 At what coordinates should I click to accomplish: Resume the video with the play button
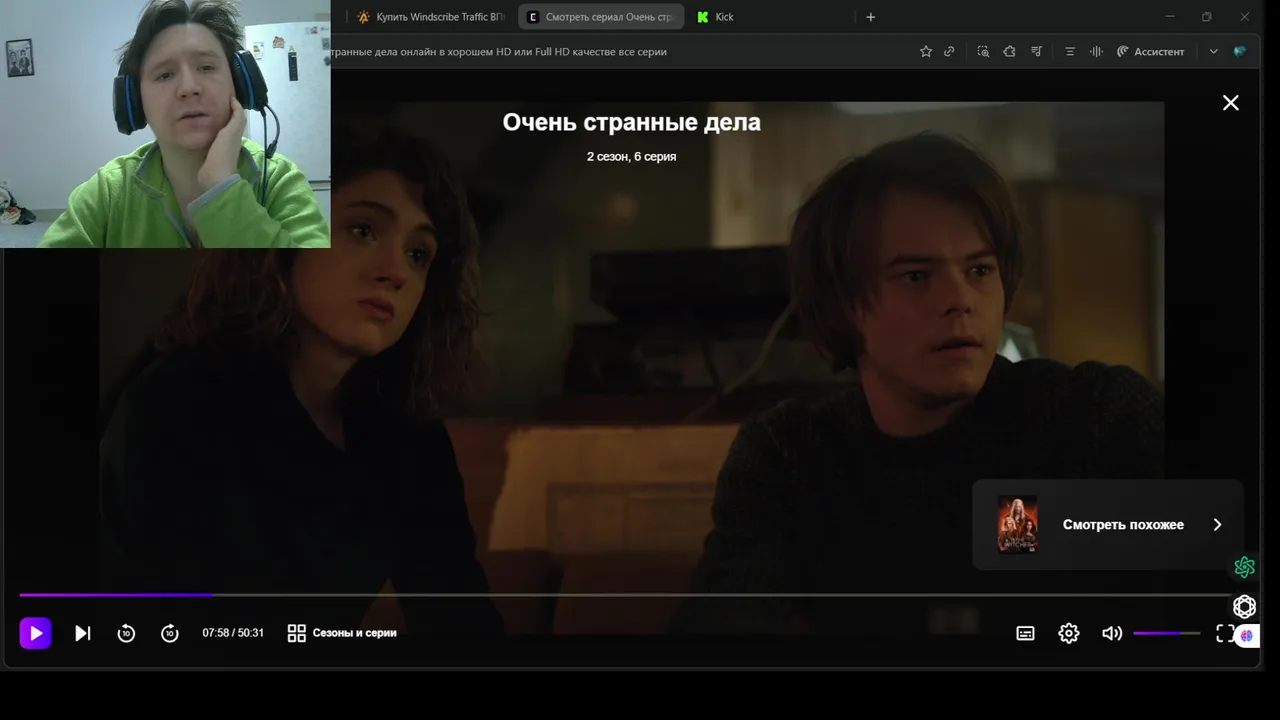click(35, 633)
